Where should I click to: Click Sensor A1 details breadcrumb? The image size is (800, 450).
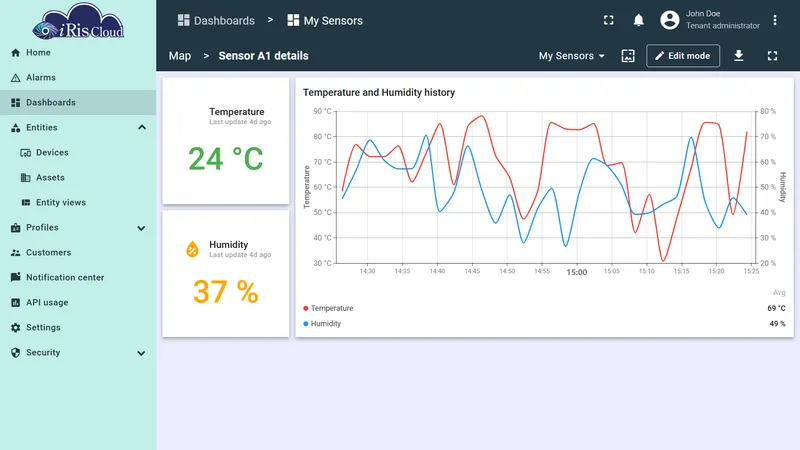pos(263,56)
